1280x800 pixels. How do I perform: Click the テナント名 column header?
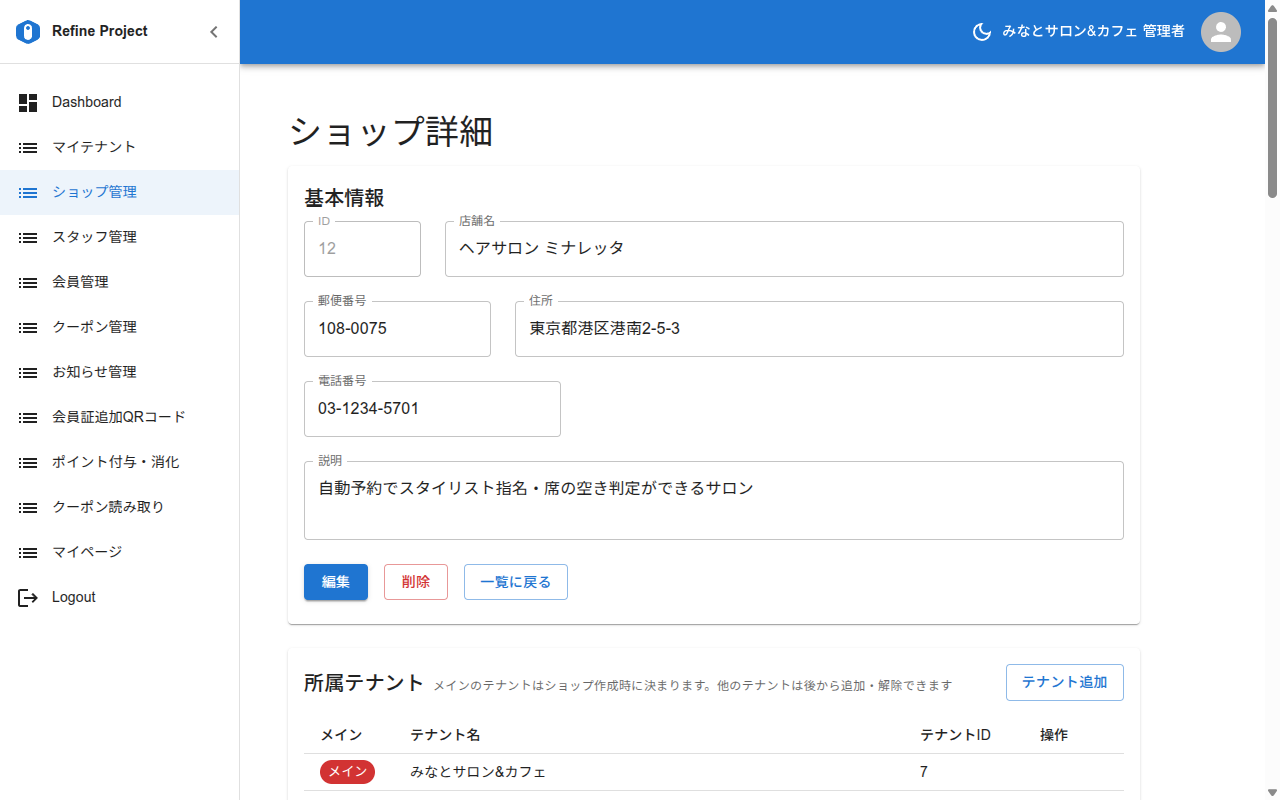tap(445, 735)
